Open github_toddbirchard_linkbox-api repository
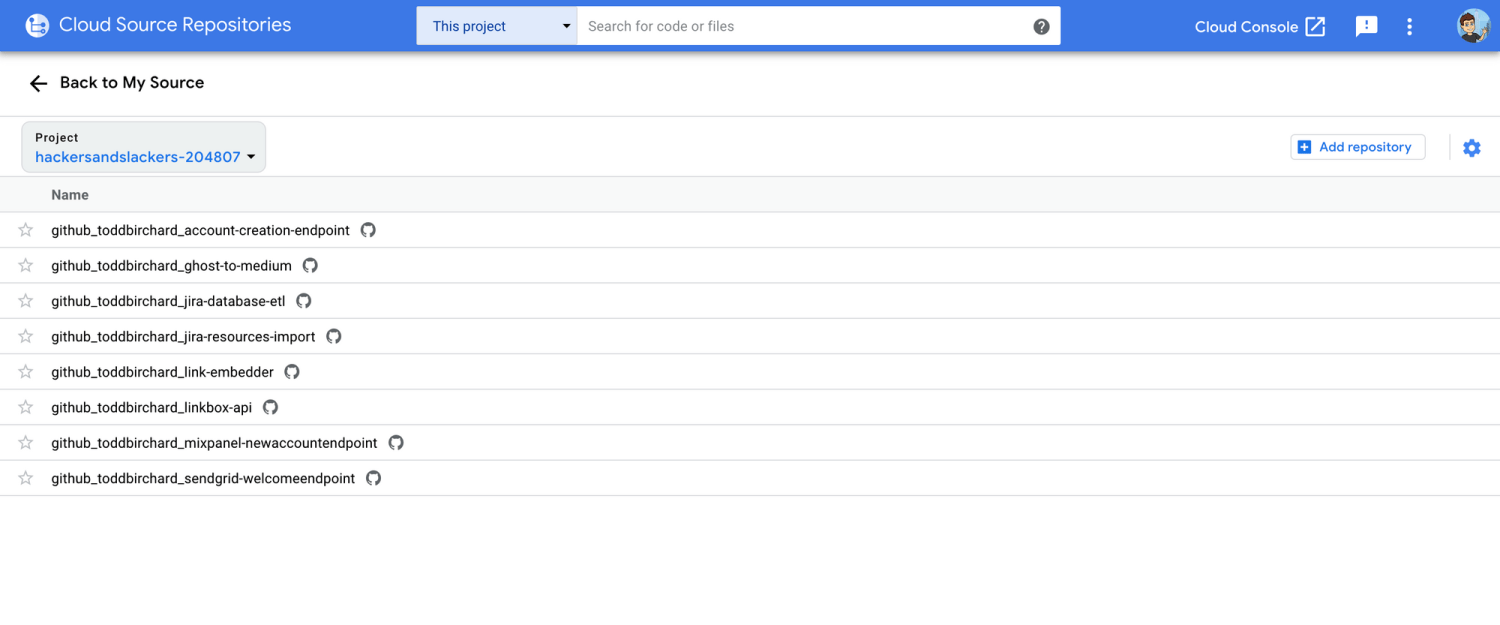Viewport: 1500px width, 625px height. 152,407
